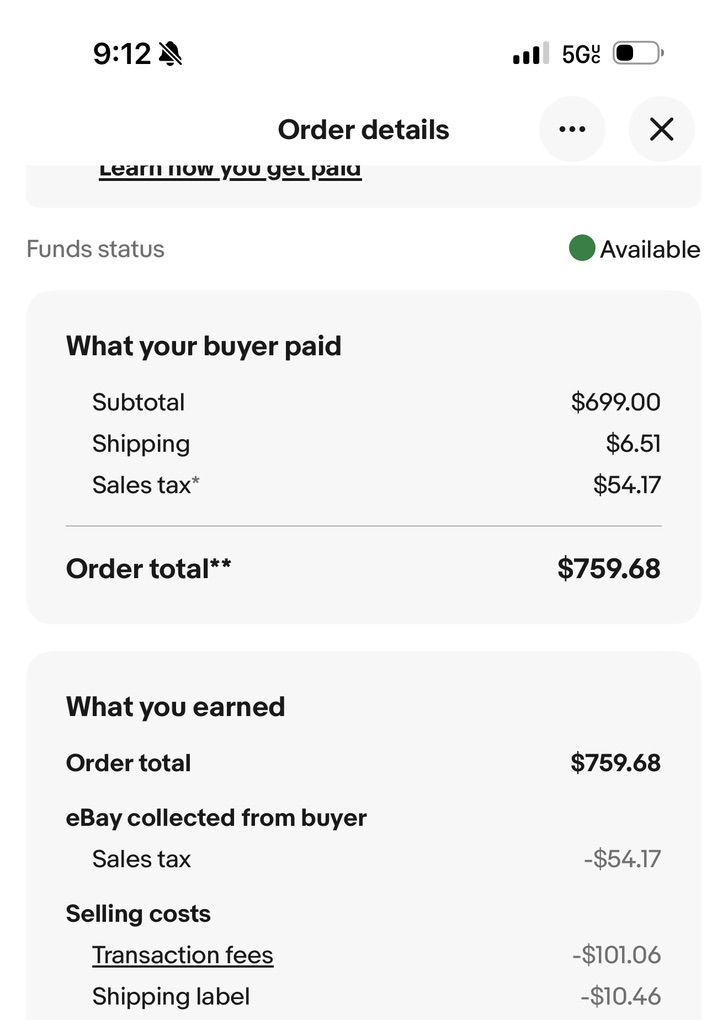Screen dimensions: 728x1020
Task: Tap the What your buyer paid heading
Action: point(203,346)
